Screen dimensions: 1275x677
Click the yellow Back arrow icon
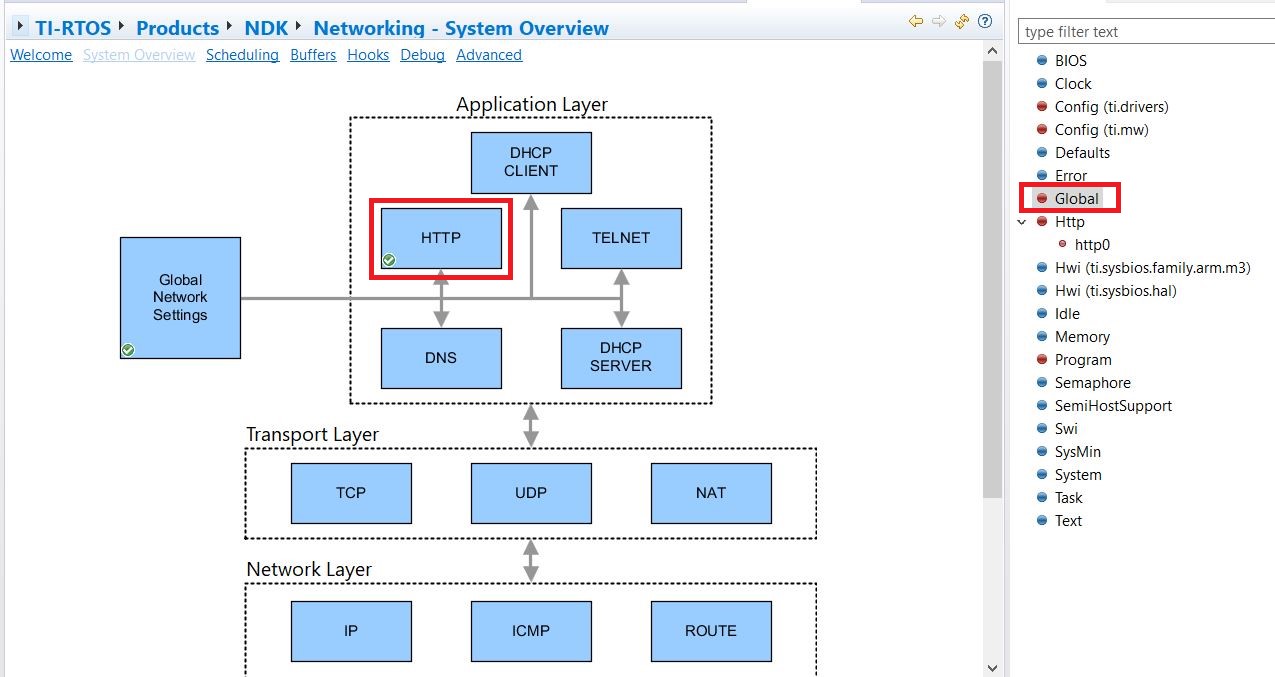tap(915, 21)
